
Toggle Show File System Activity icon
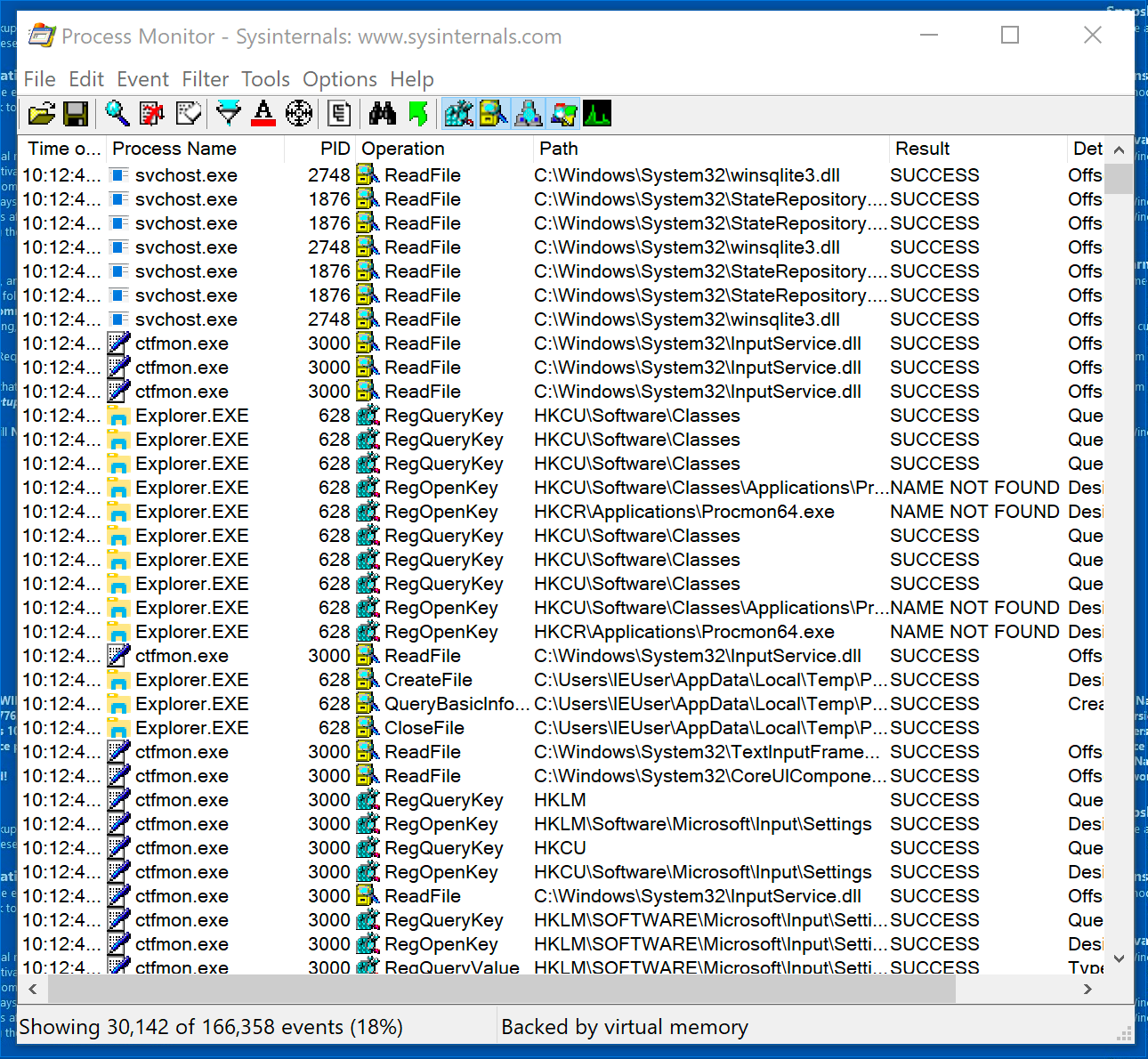(x=494, y=114)
